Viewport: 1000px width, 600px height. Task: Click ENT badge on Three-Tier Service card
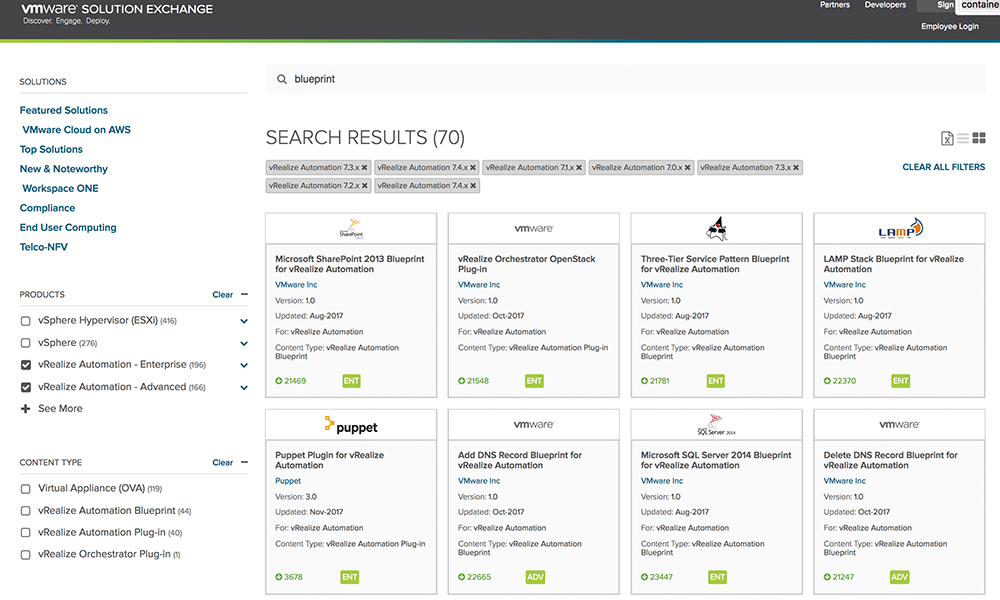pyautogui.click(x=716, y=381)
